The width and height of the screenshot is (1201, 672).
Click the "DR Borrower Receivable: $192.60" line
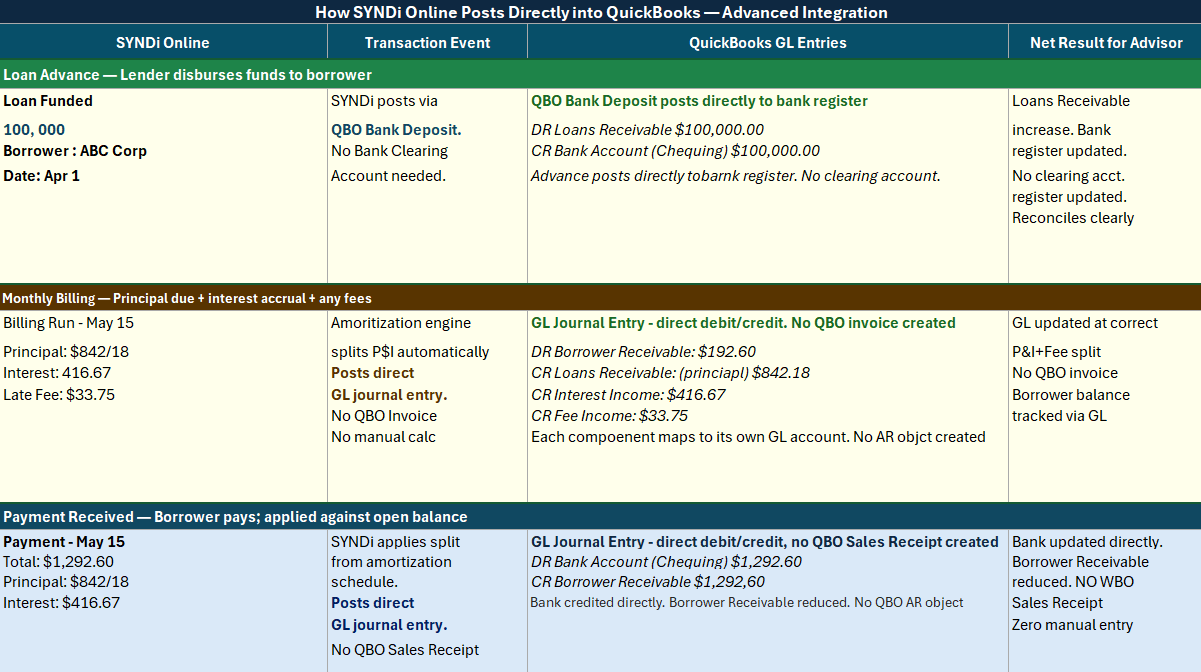[x=643, y=352]
